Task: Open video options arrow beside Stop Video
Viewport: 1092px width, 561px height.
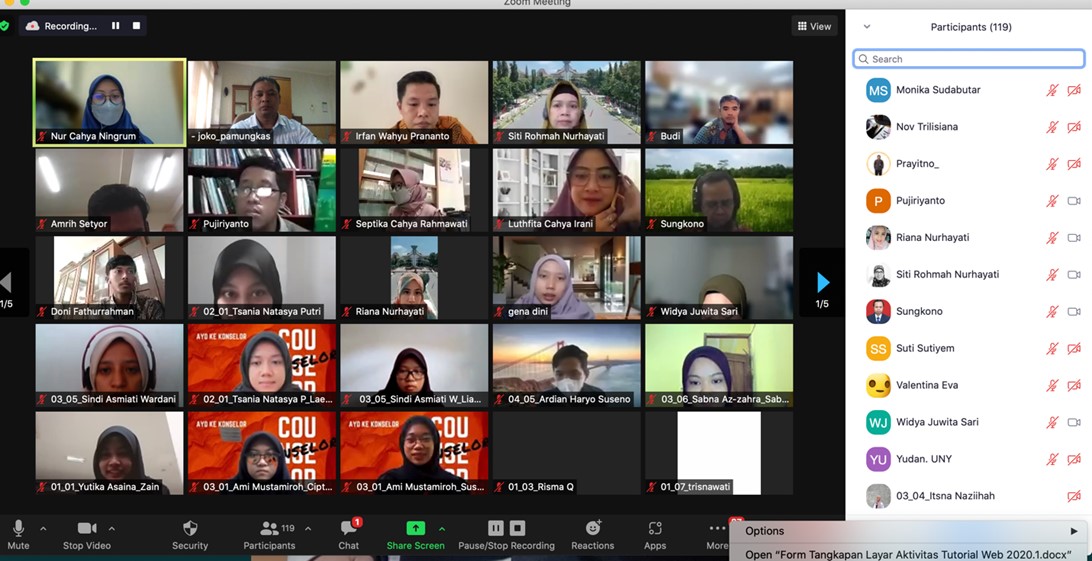Action: [111, 529]
